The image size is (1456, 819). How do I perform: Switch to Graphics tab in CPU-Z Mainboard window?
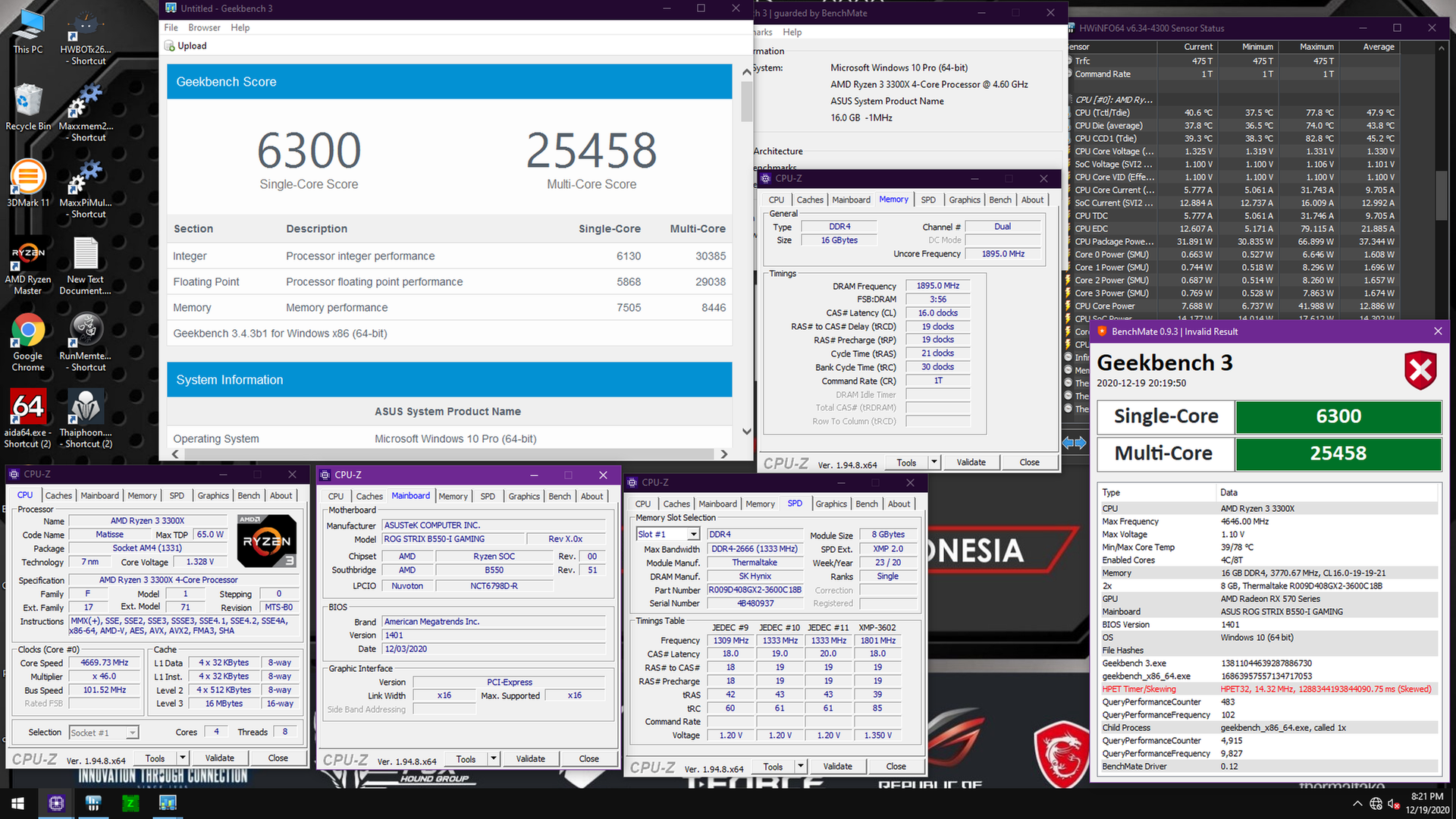[x=524, y=497]
